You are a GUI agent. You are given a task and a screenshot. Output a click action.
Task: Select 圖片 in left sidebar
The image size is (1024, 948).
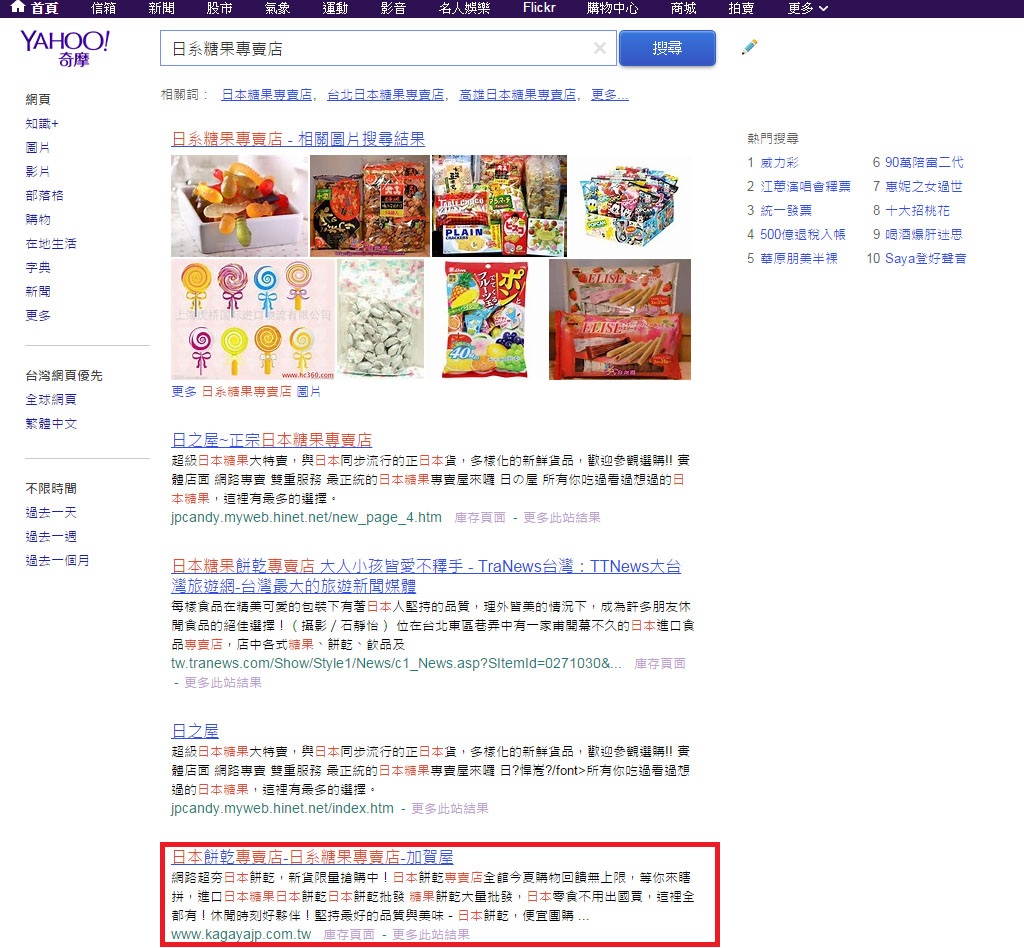click(x=37, y=148)
